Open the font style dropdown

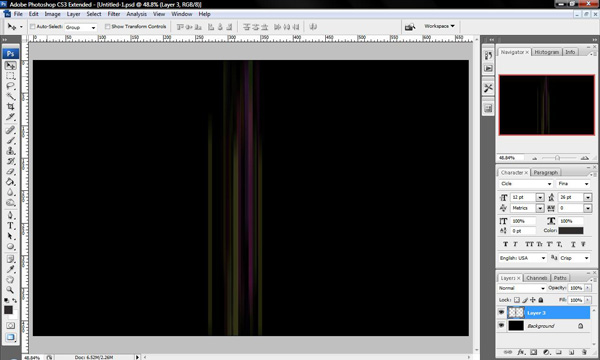tap(573, 184)
